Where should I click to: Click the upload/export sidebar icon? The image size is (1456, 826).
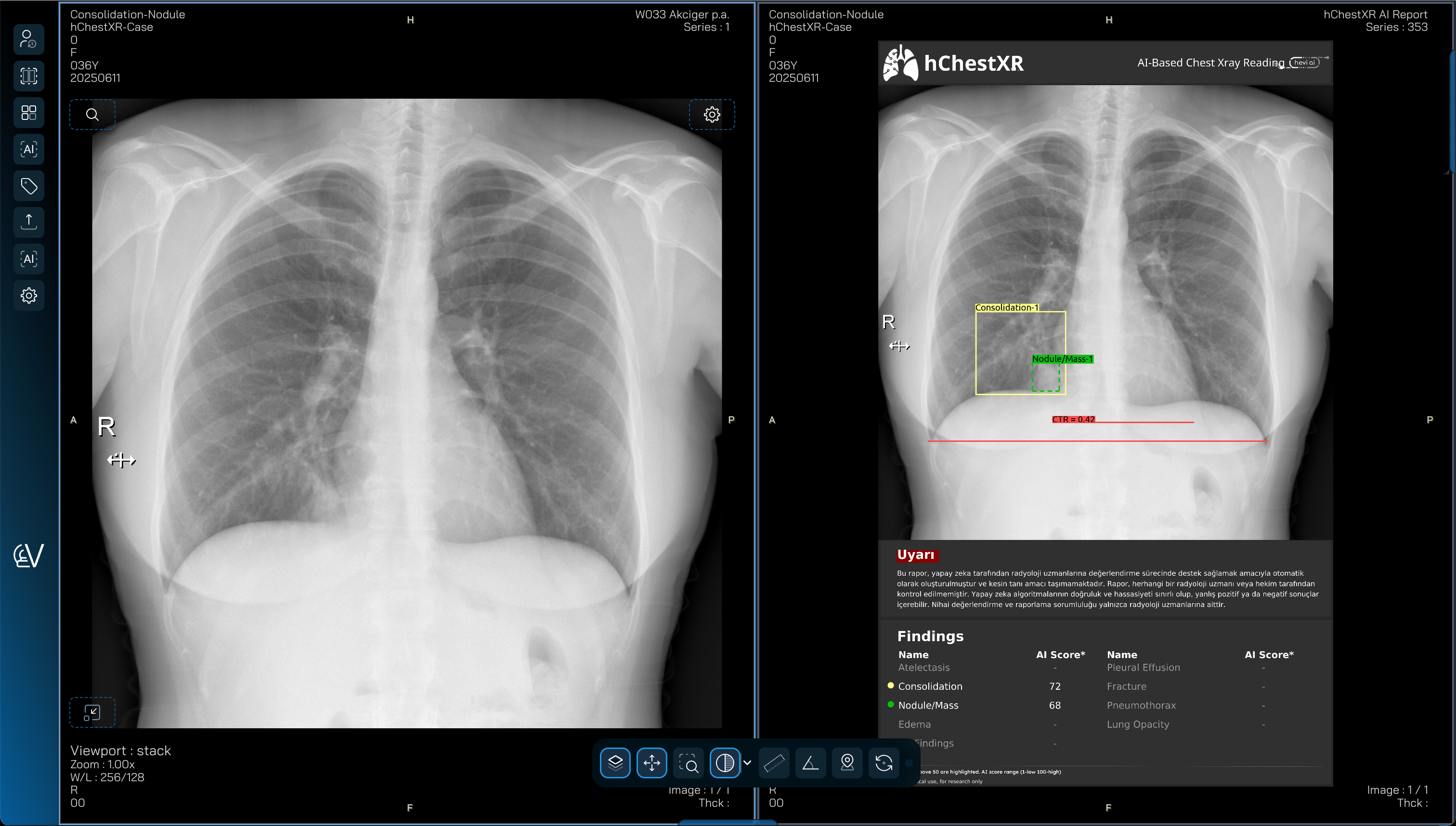pyautogui.click(x=28, y=222)
